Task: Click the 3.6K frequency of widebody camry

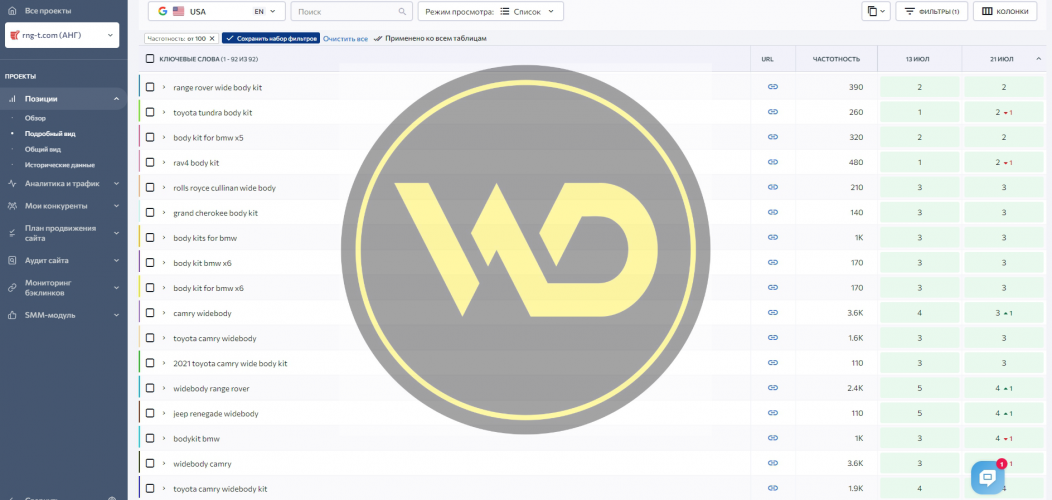Action: coord(854,463)
